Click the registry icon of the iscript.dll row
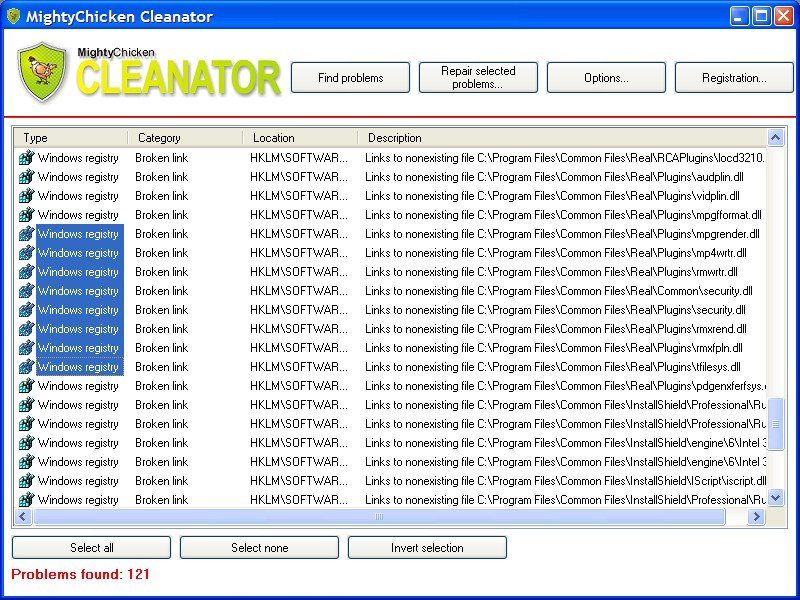The width and height of the screenshot is (800, 600). point(26,481)
